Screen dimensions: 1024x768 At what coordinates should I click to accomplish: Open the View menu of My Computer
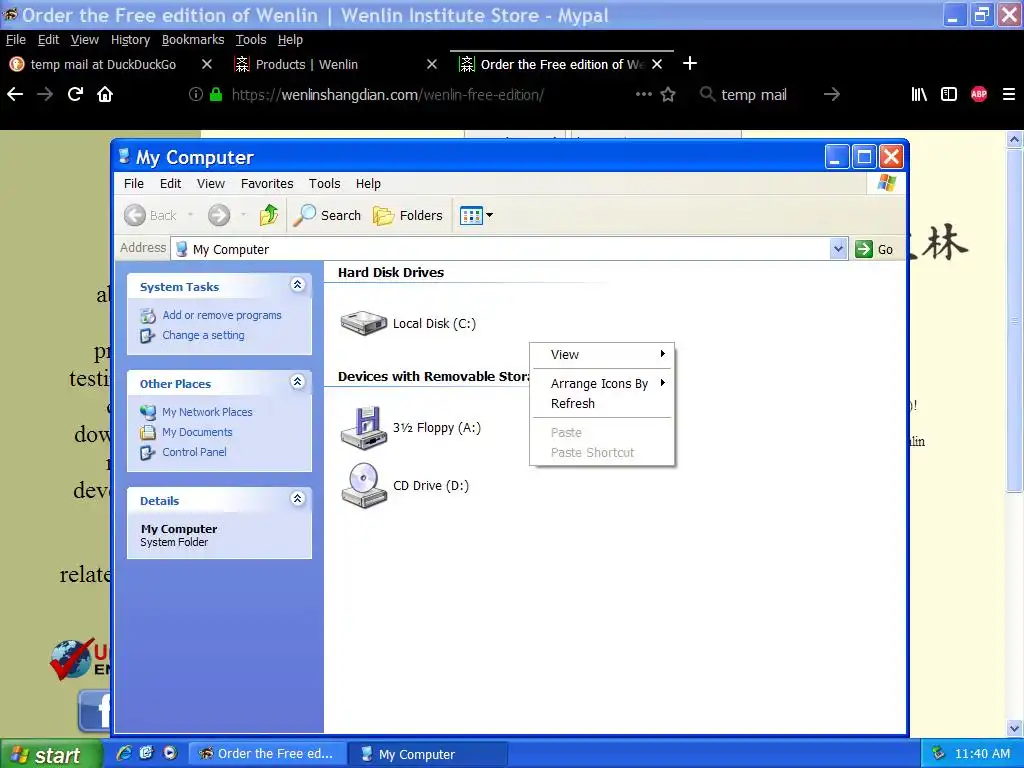(x=211, y=184)
